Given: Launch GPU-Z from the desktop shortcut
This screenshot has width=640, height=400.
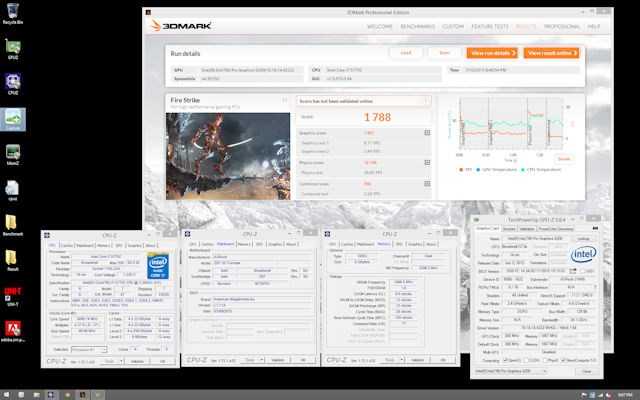Looking at the screenshot, I should pos(13,49).
